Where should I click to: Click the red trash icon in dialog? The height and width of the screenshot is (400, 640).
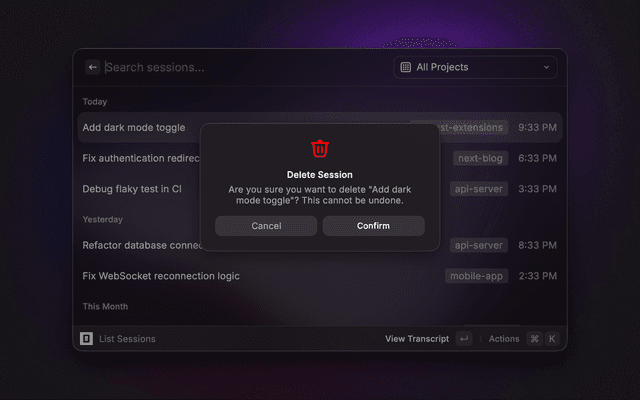point(320,148)
